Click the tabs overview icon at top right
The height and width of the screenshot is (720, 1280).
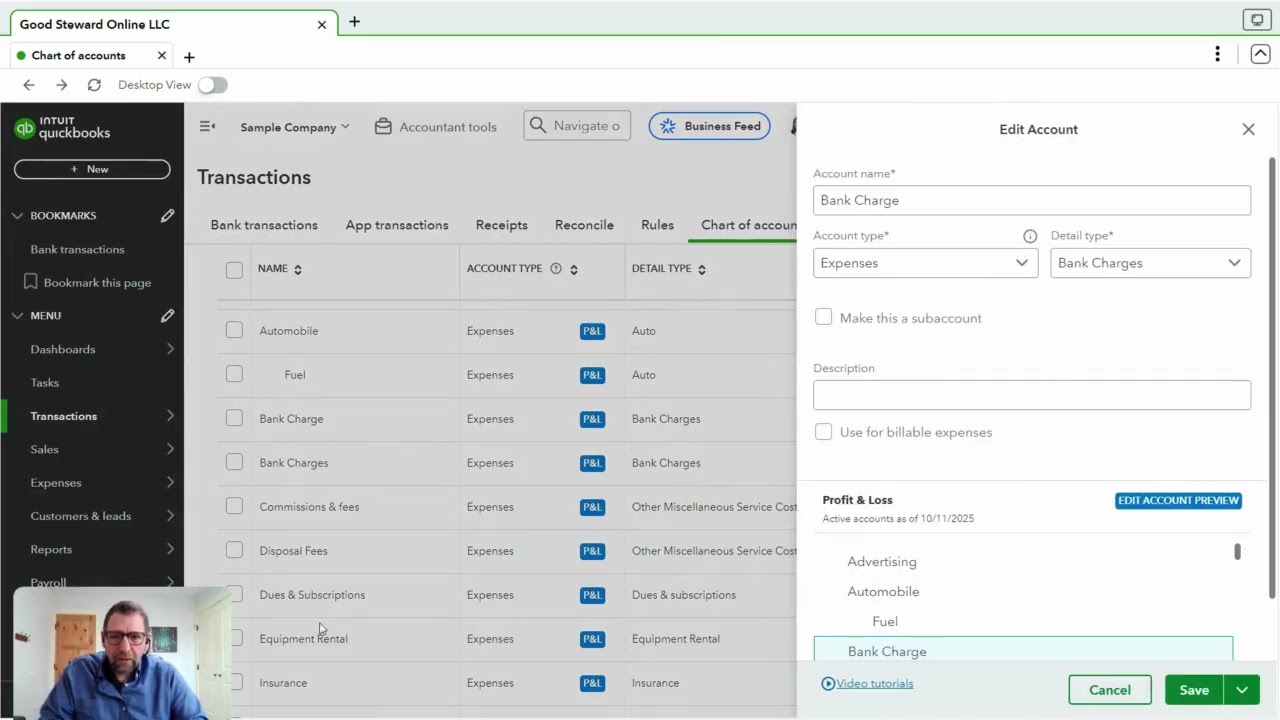tap(1256, 20)
